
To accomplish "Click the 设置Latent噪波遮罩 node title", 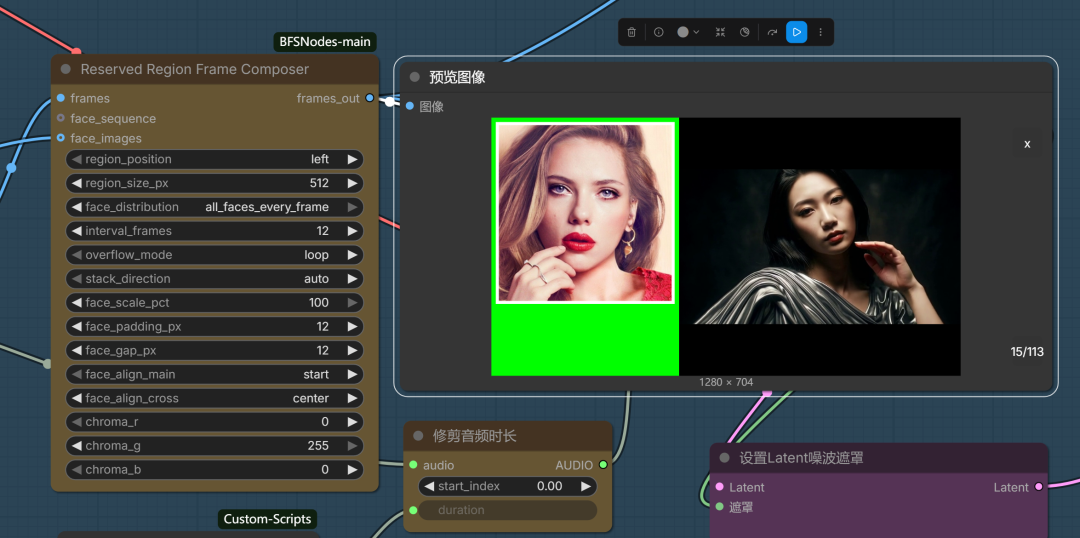I will pyautogui.click(x=802, y=458).
